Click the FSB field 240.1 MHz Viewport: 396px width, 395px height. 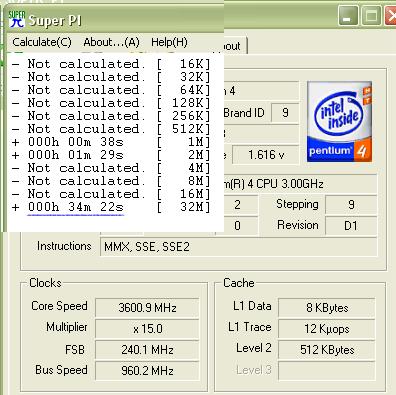[x=147, y=350]
